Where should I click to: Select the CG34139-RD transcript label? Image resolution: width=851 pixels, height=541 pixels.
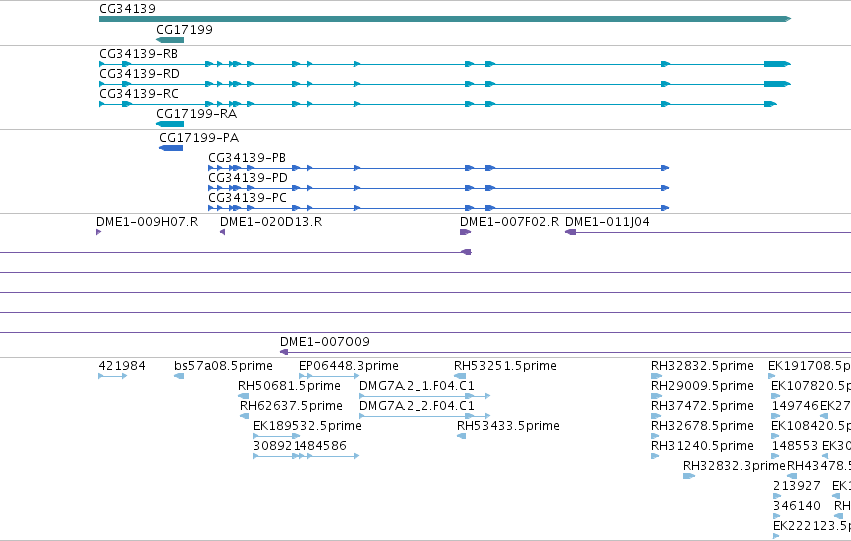[139, 74]
